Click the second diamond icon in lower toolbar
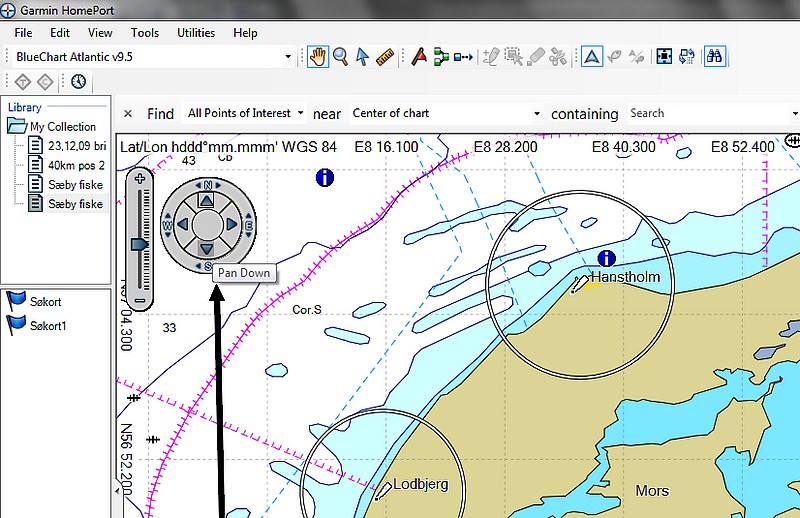The image size is (800, 518). point(45,82)
